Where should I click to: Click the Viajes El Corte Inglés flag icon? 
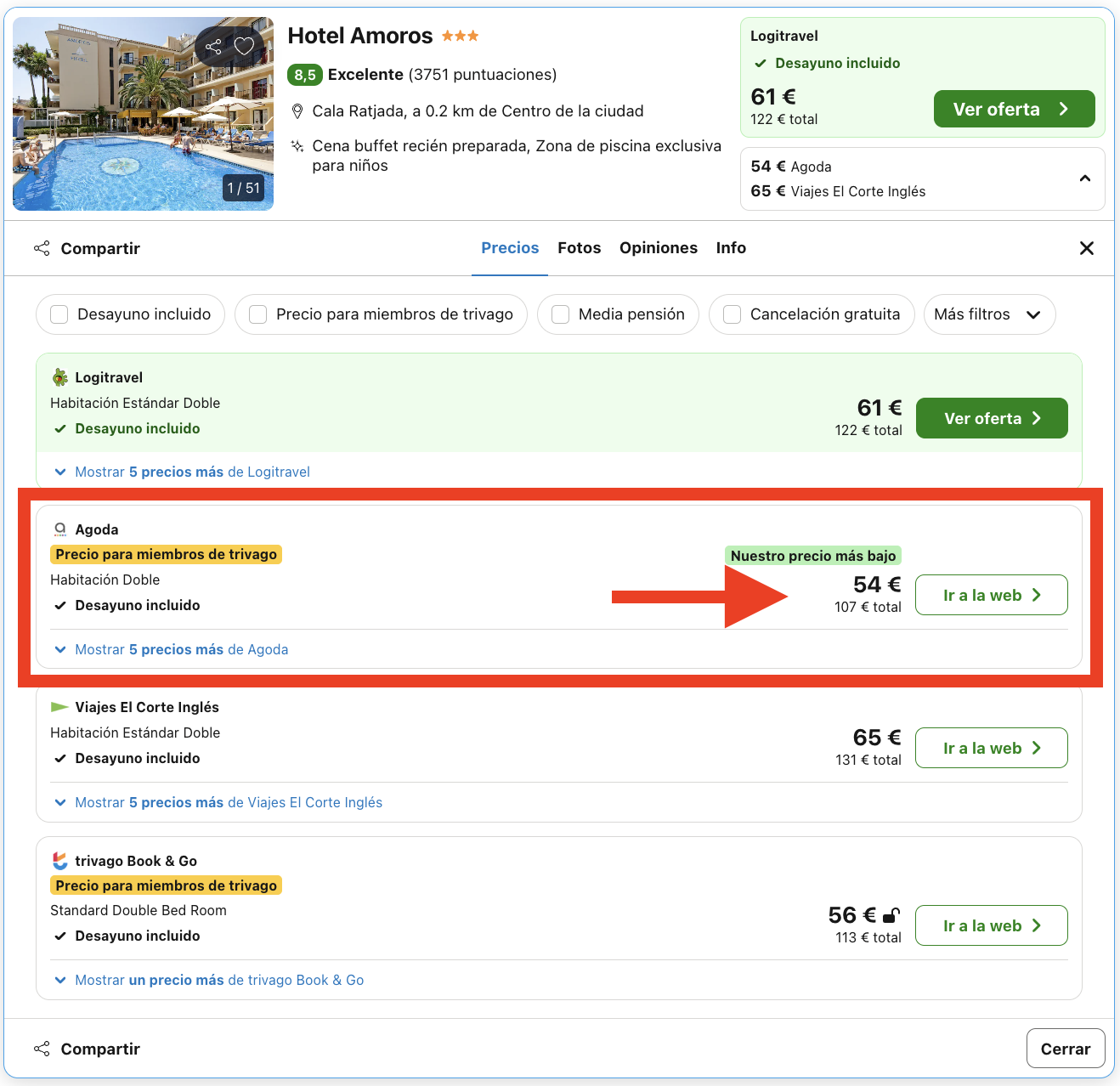[59, 706]
